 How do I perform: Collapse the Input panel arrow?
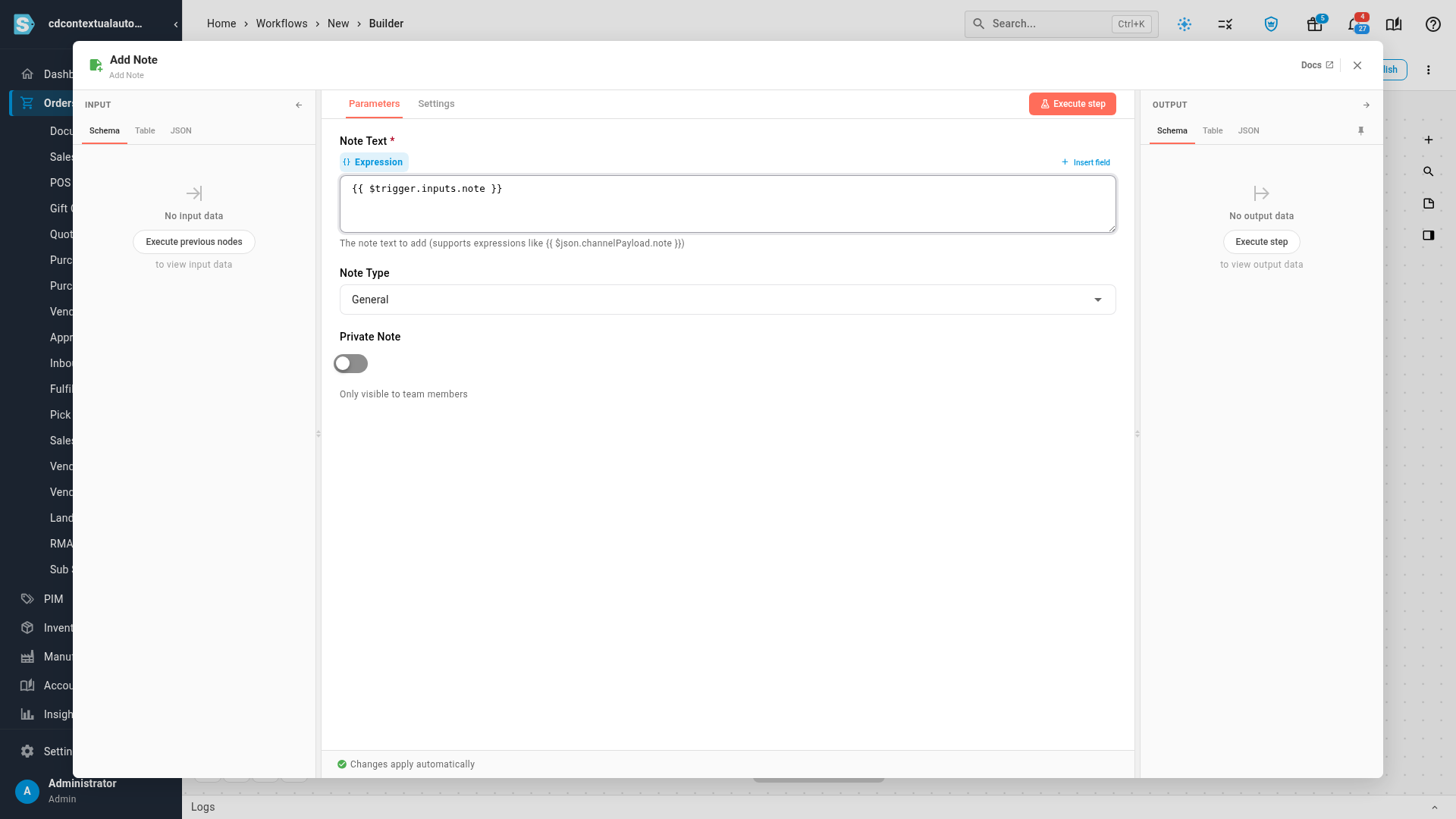pyautogui.click(x=299, y=105)
